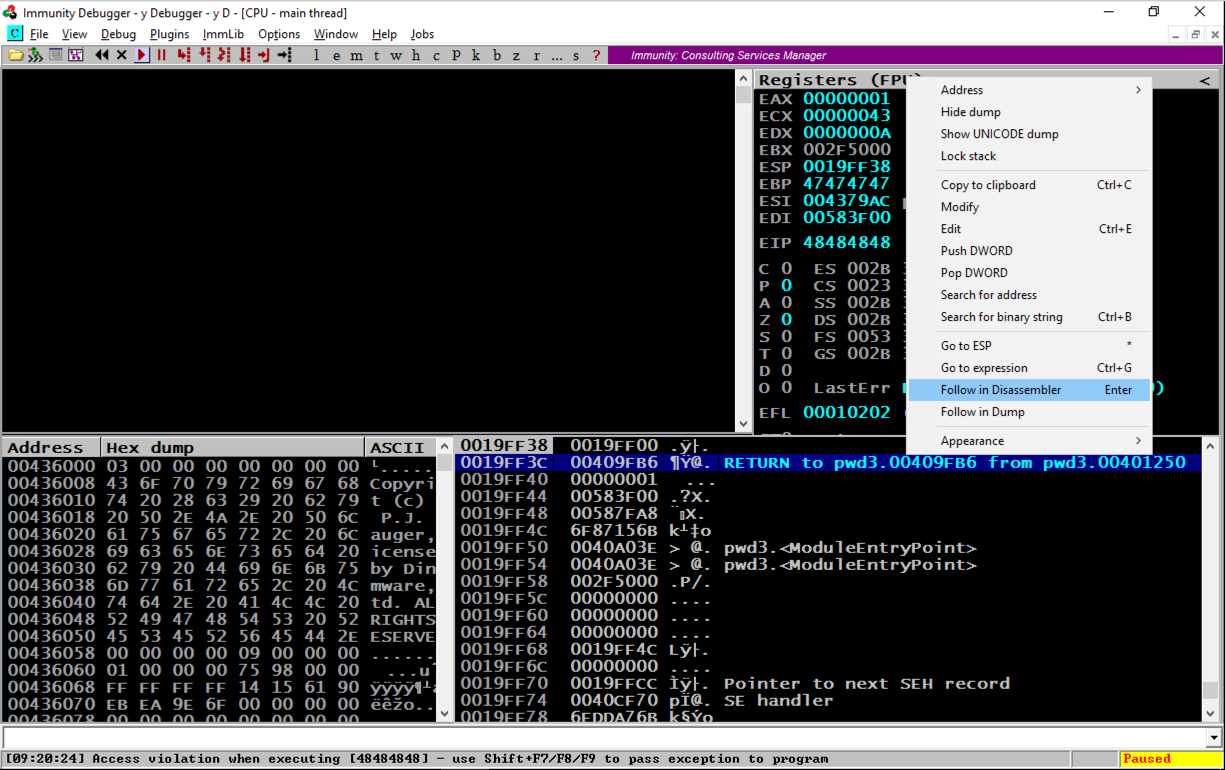Click inside the bottom command input field
The image size is (1225, 770).
click(600, 738)
